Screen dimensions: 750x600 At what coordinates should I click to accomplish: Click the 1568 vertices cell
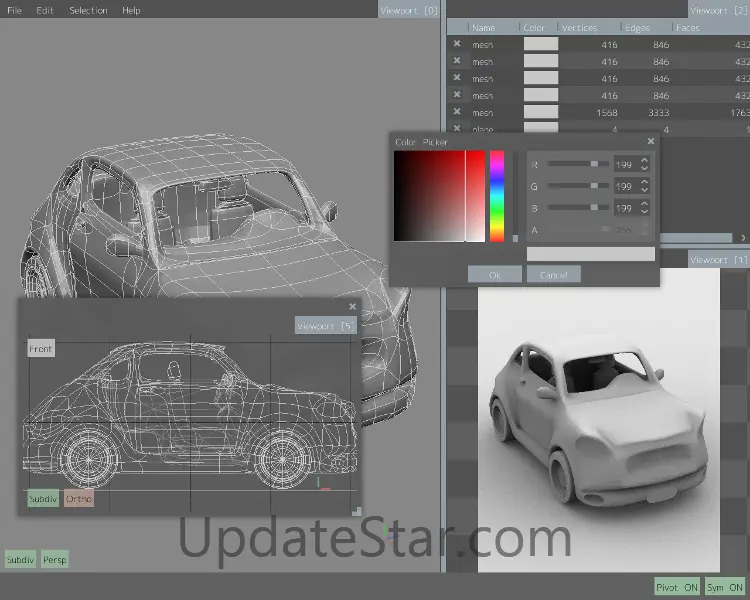(607, 112)
